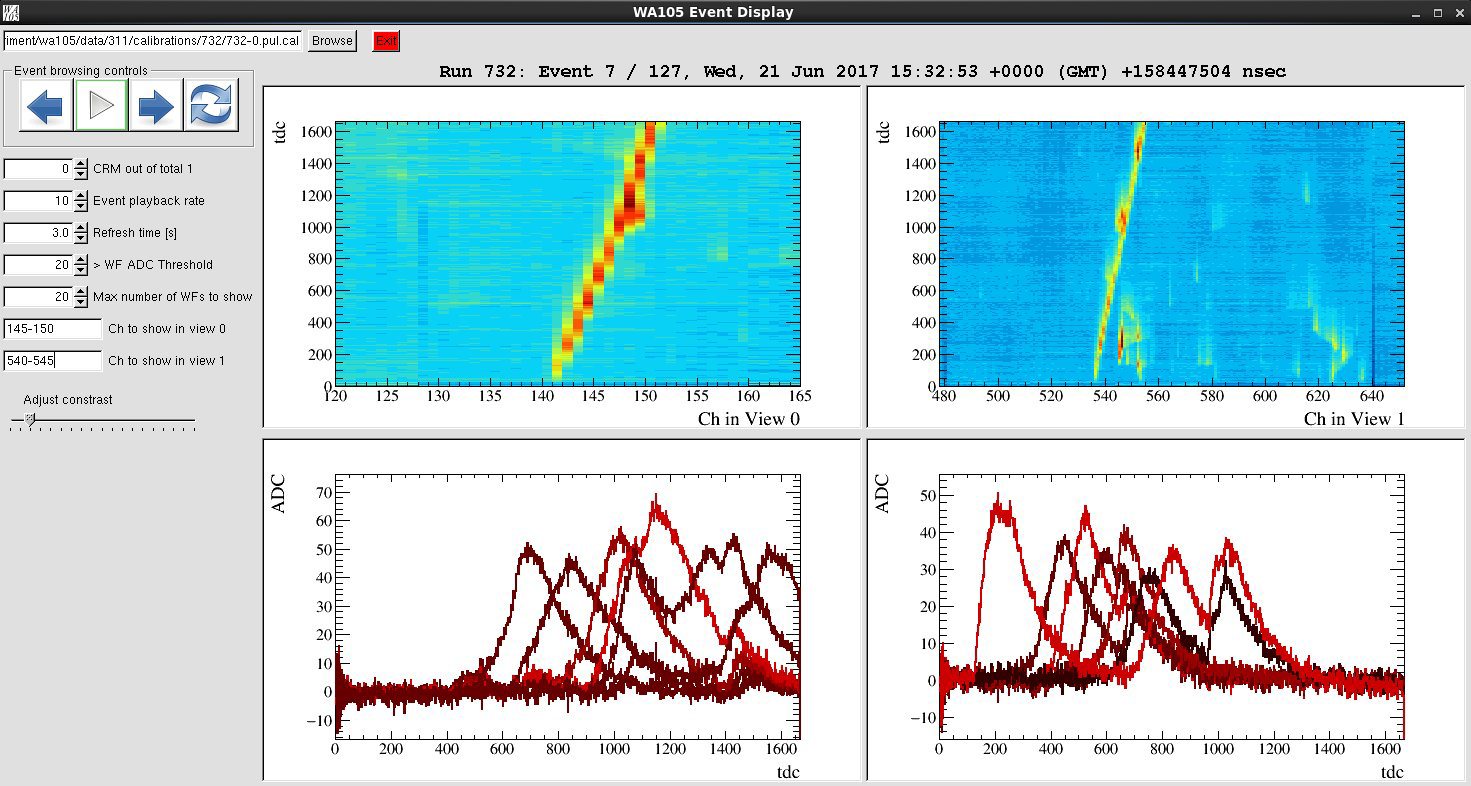Screen dimensions: 1471x786
Task: Click the Adjust contrast slider handle
Action: pyautogui.click(x=30, y=420)
